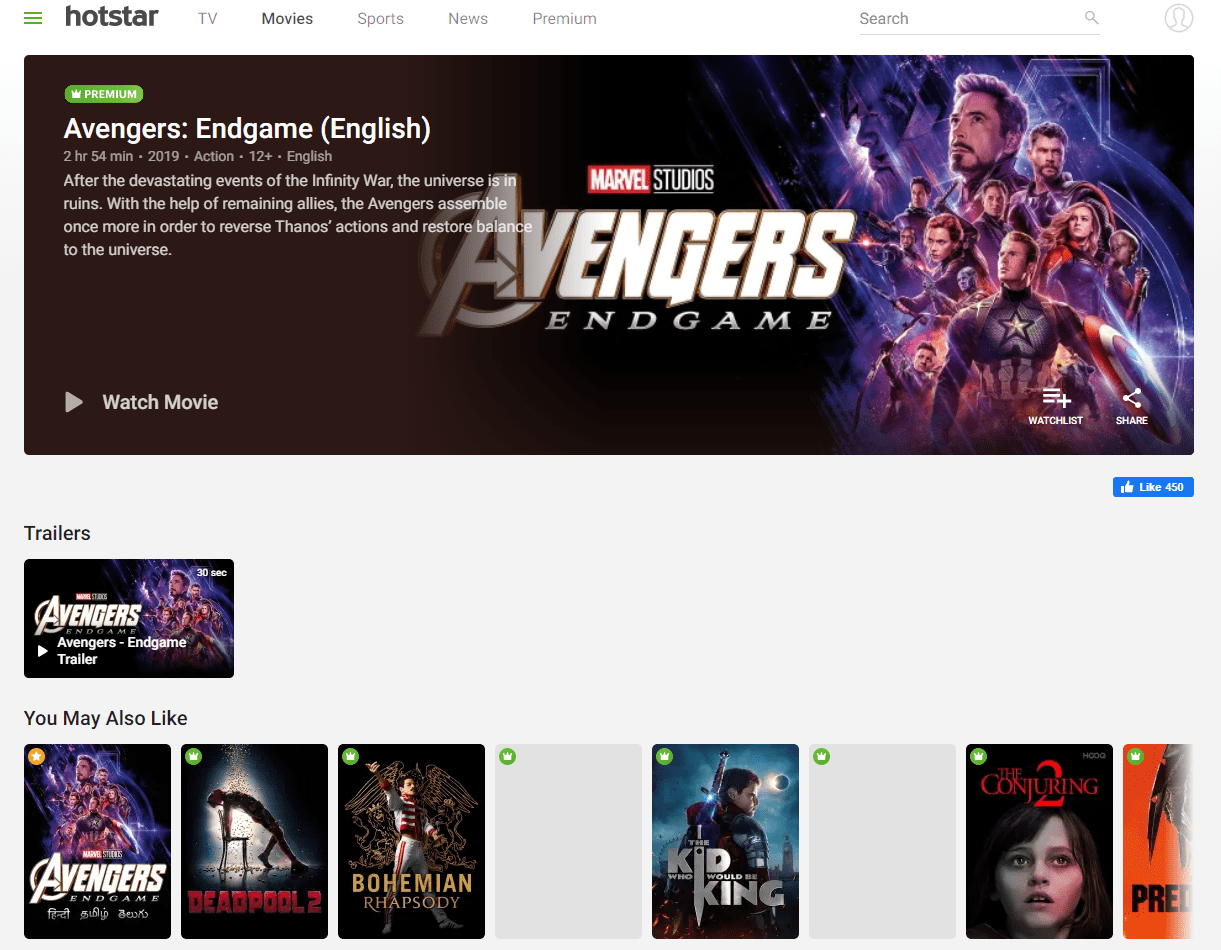Open the Avengers Endgame Hindi Tamil Telugu poster
The height and width of the screenshot is (950, 1221).
click(97, 841)
